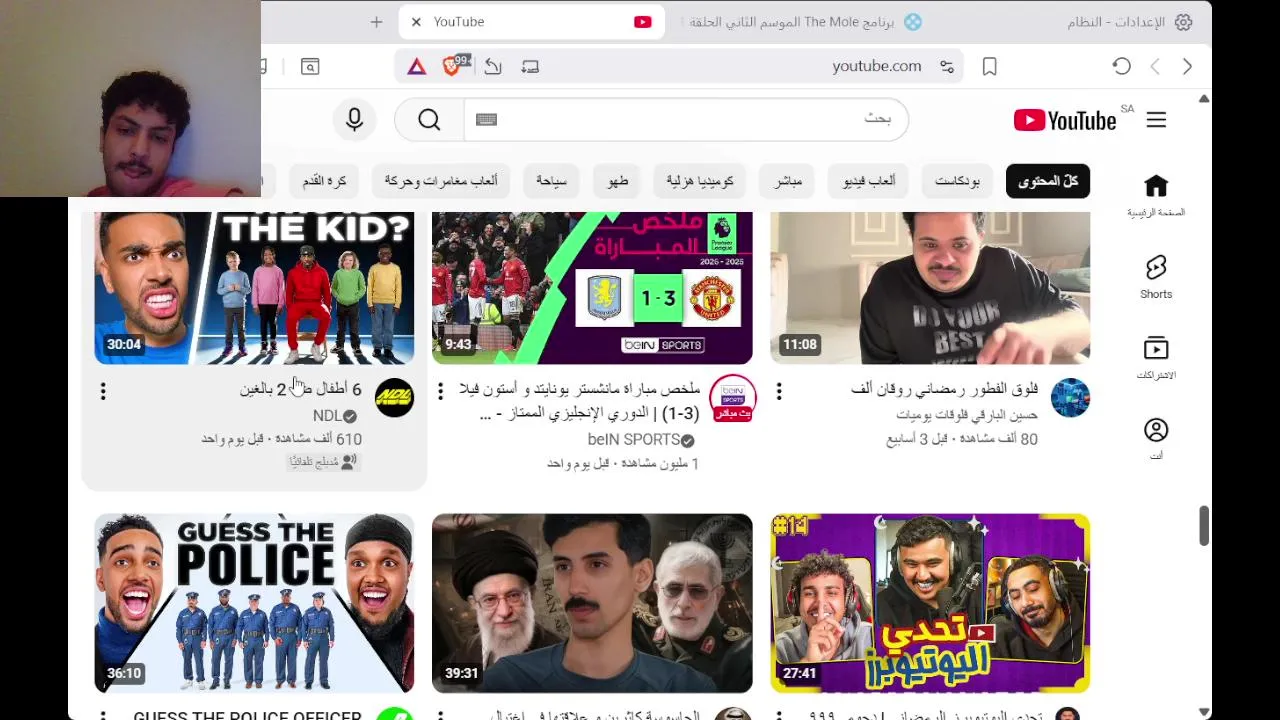Click channel name حسين البارقي فلوقات يوميات
This screenshot has height=720, width=1280.
click(967, 414)
